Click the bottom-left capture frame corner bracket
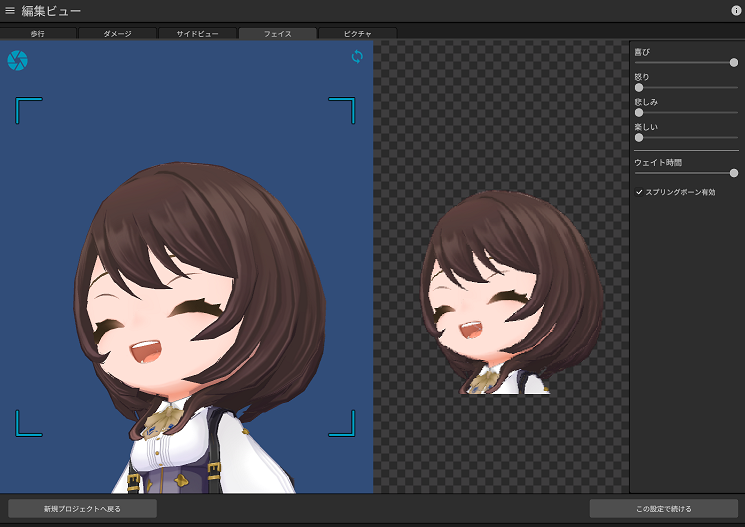745x527 pixels. point(28,423)
